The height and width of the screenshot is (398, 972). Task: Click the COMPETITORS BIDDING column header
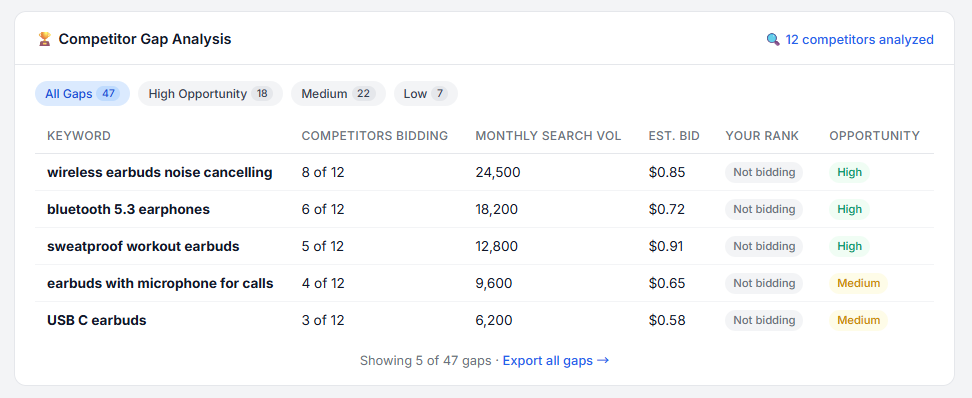point(374,136)
